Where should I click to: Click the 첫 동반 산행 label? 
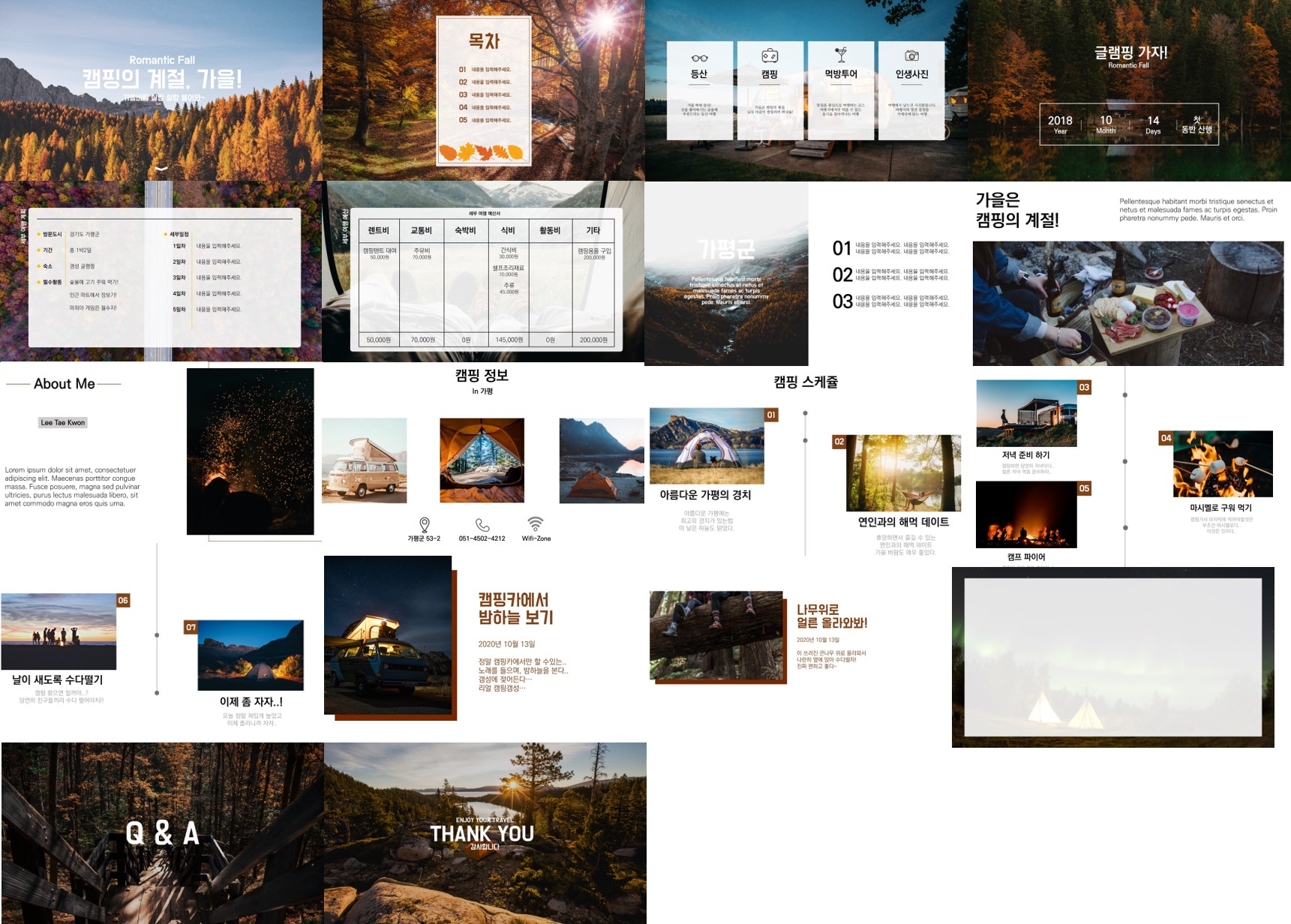pos(1196,124)
